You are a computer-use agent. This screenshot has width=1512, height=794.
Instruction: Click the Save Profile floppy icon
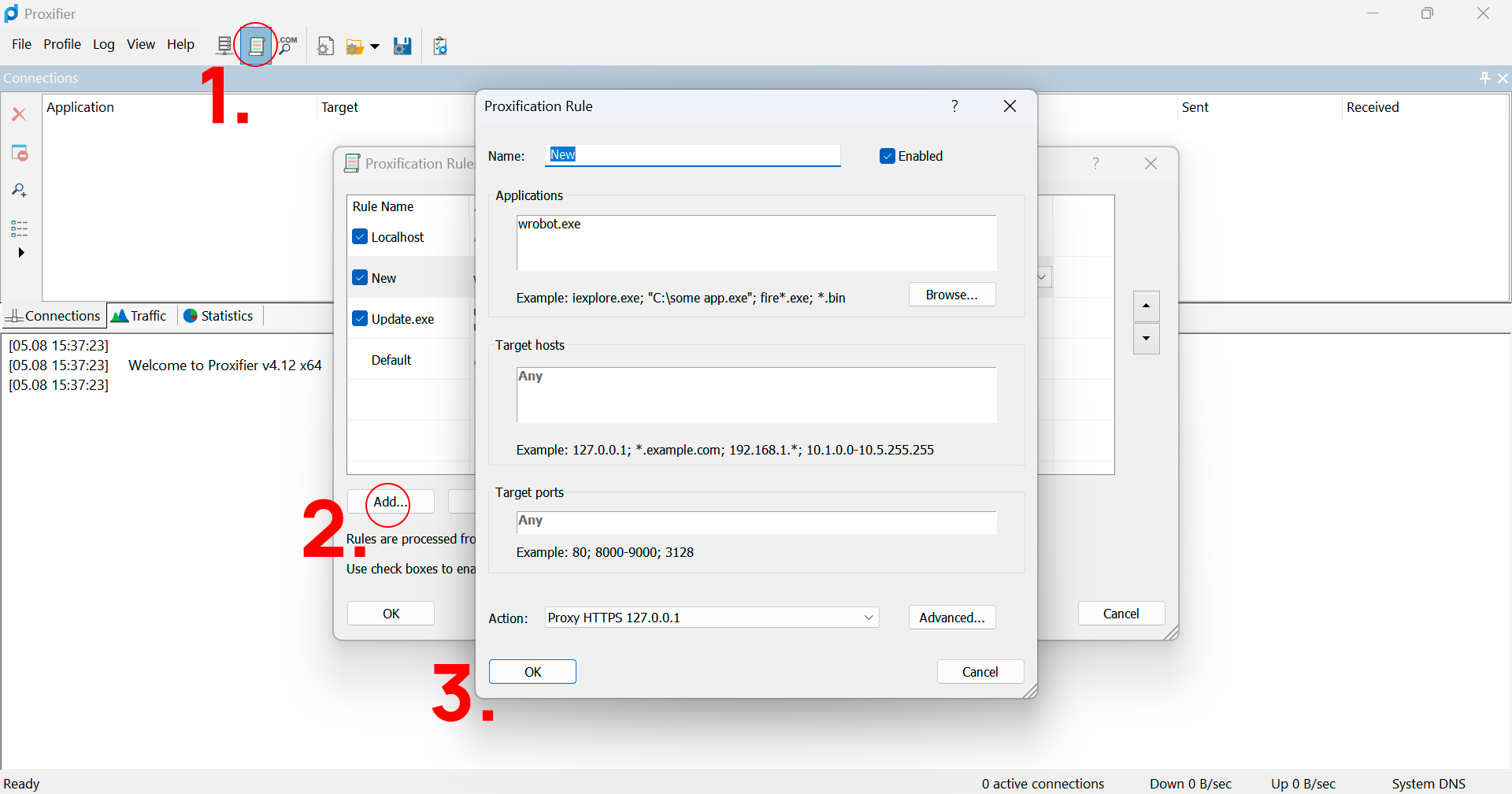click(x=402, y=46)
